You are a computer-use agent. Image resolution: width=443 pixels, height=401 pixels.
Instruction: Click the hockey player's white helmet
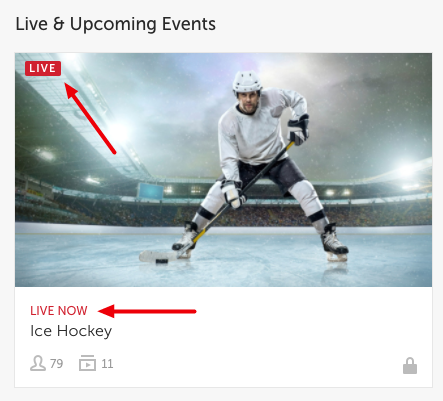click(x=247, y=82)
